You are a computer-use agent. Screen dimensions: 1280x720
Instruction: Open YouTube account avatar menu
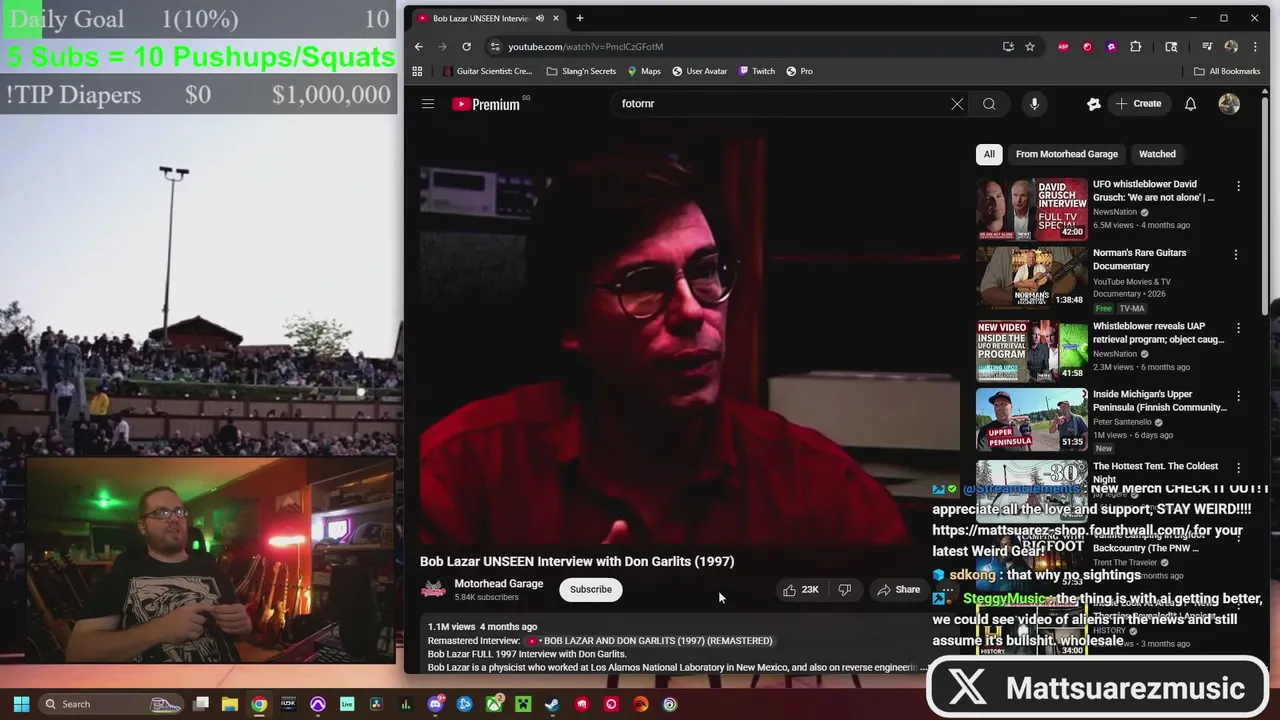coord(1229,104)
